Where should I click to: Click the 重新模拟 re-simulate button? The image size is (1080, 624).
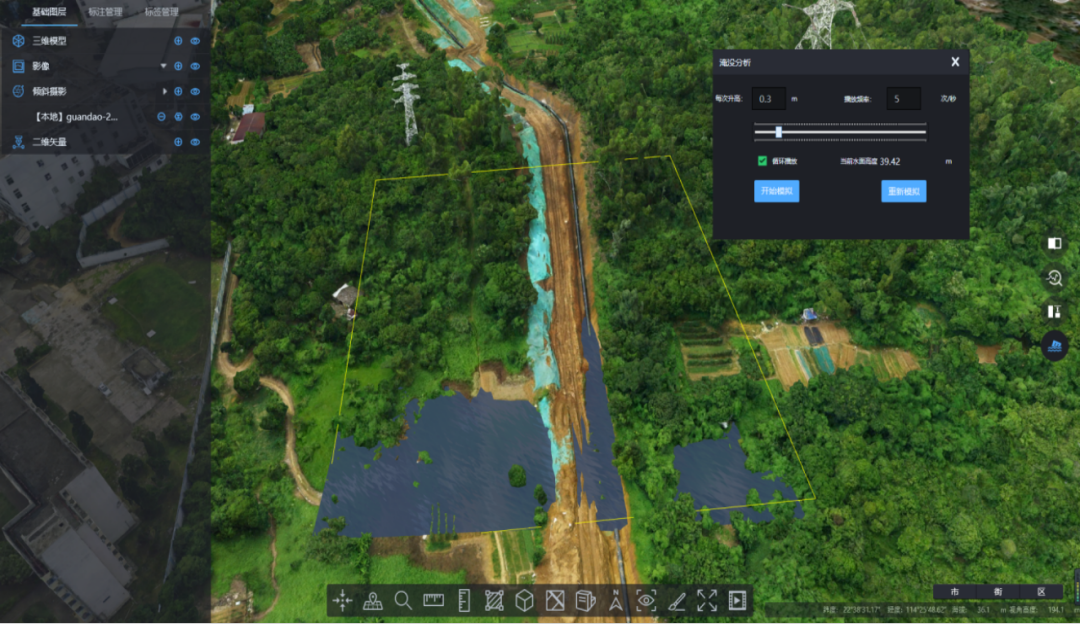(903, 192)
